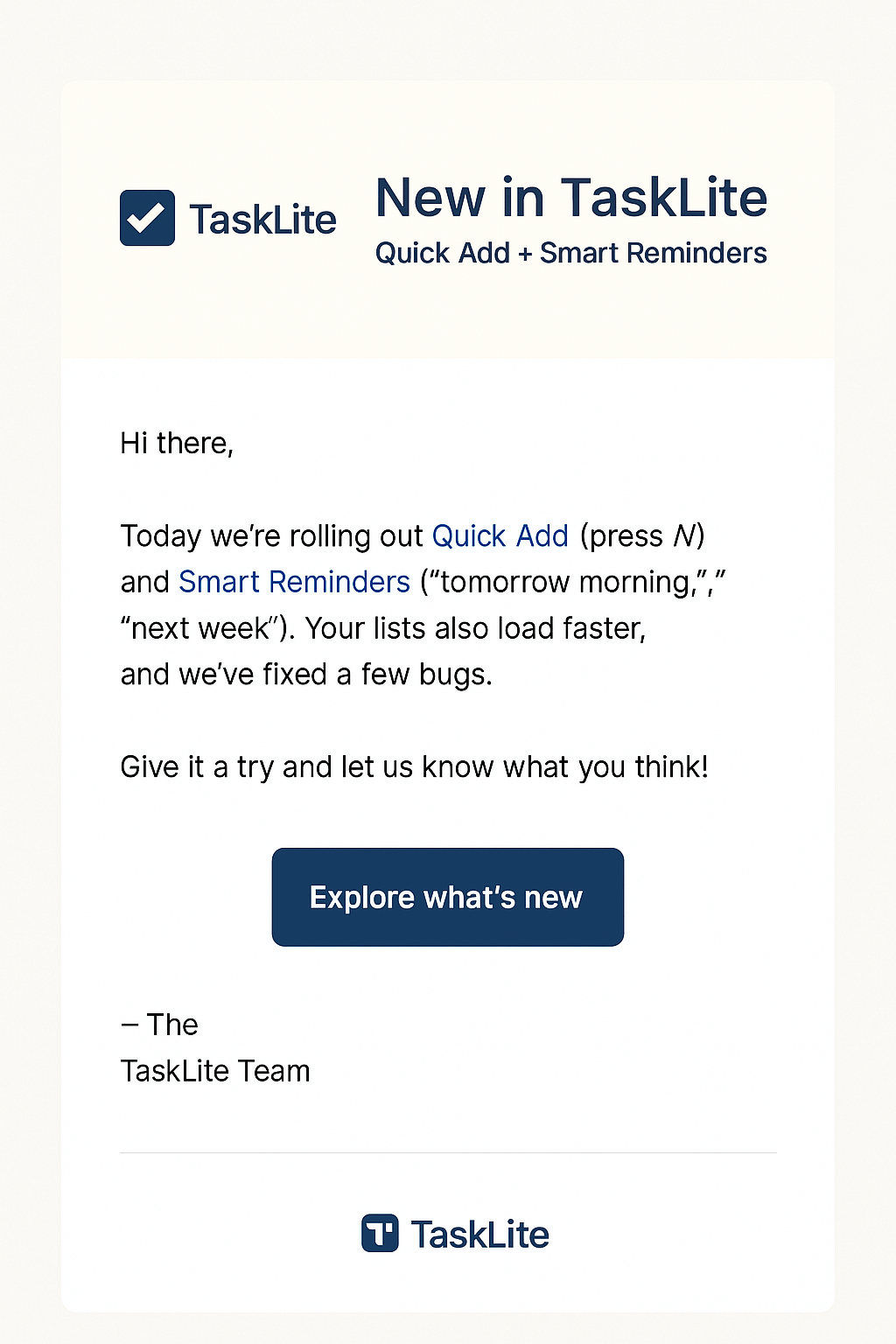
Task: Click the italic N shortcut key letter
Action: [684, 535]
